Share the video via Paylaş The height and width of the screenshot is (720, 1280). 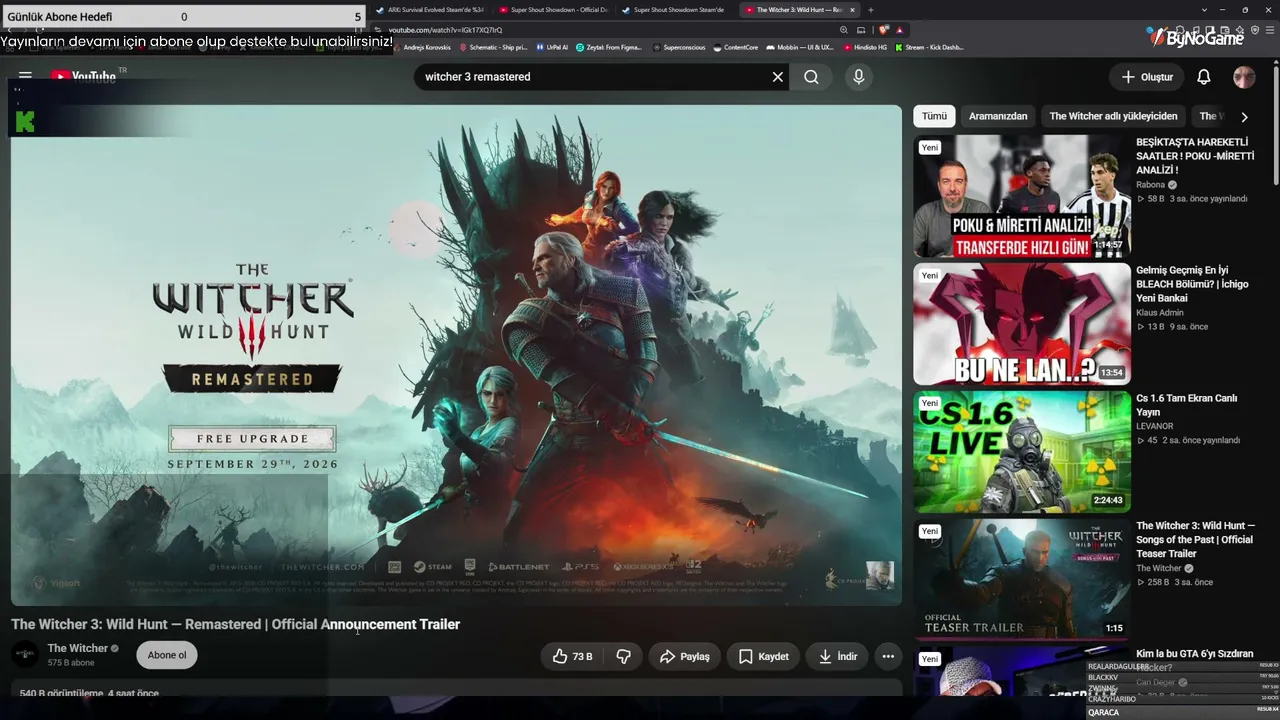pos(684,656)
